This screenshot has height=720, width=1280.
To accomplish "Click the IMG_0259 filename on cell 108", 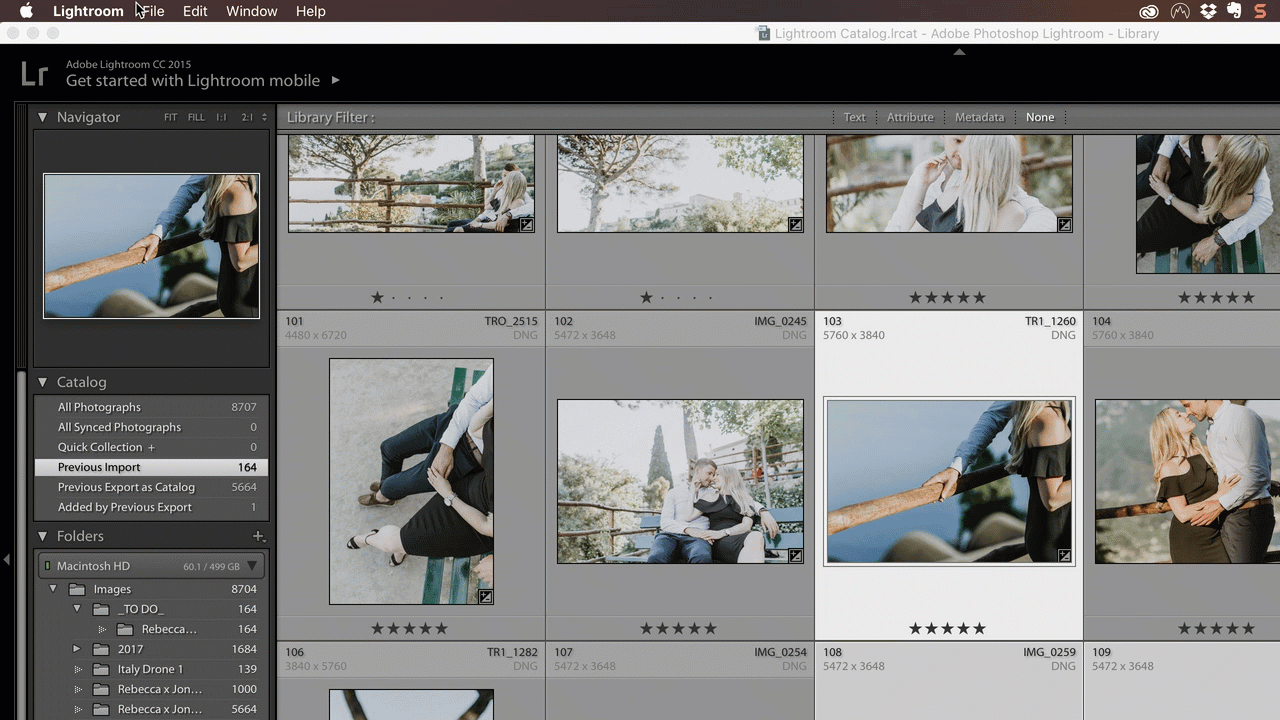I will 1049,652.
